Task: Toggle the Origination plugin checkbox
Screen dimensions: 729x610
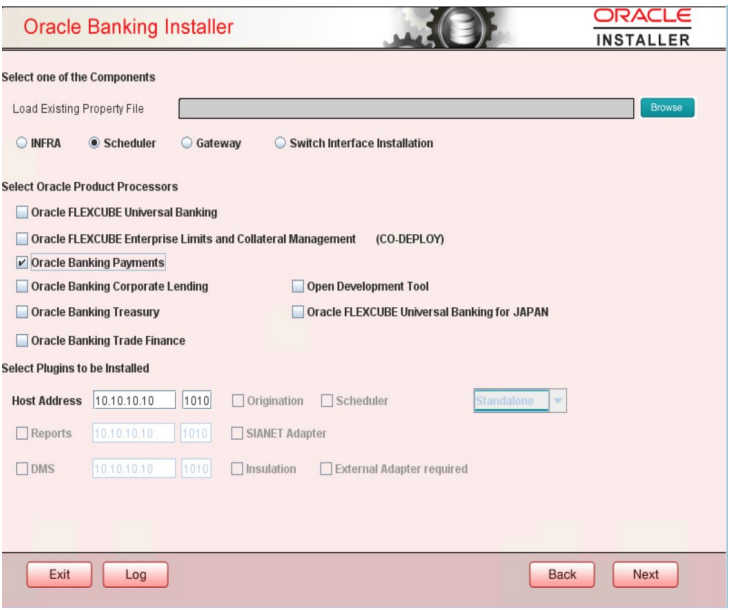Action: pos(238,401)
